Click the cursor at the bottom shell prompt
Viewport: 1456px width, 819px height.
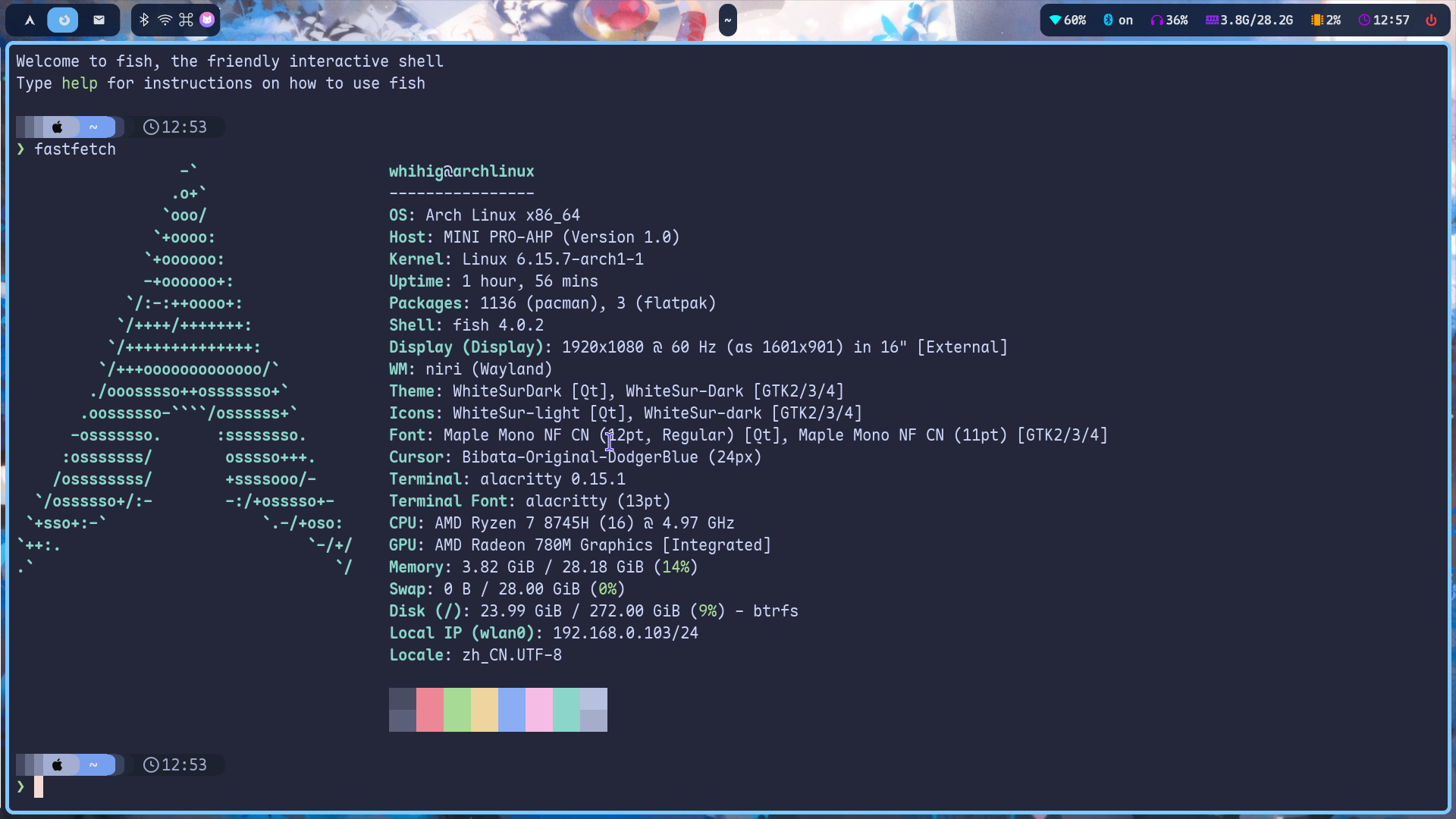[39, 787]
